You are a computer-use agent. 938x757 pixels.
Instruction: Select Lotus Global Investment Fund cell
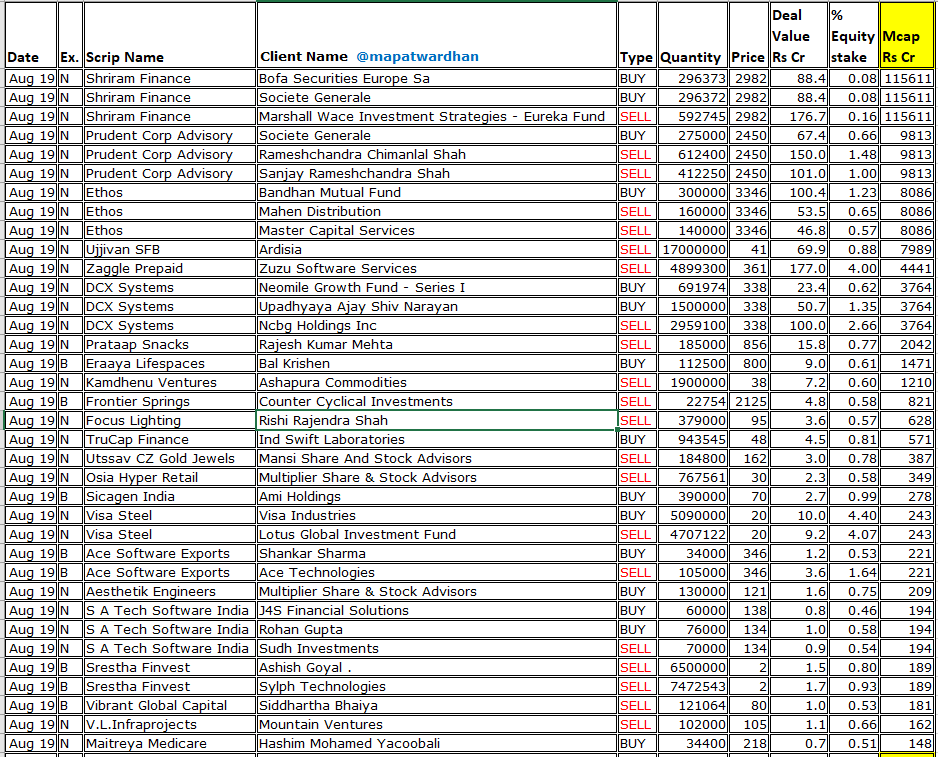(x=437, y=534)
